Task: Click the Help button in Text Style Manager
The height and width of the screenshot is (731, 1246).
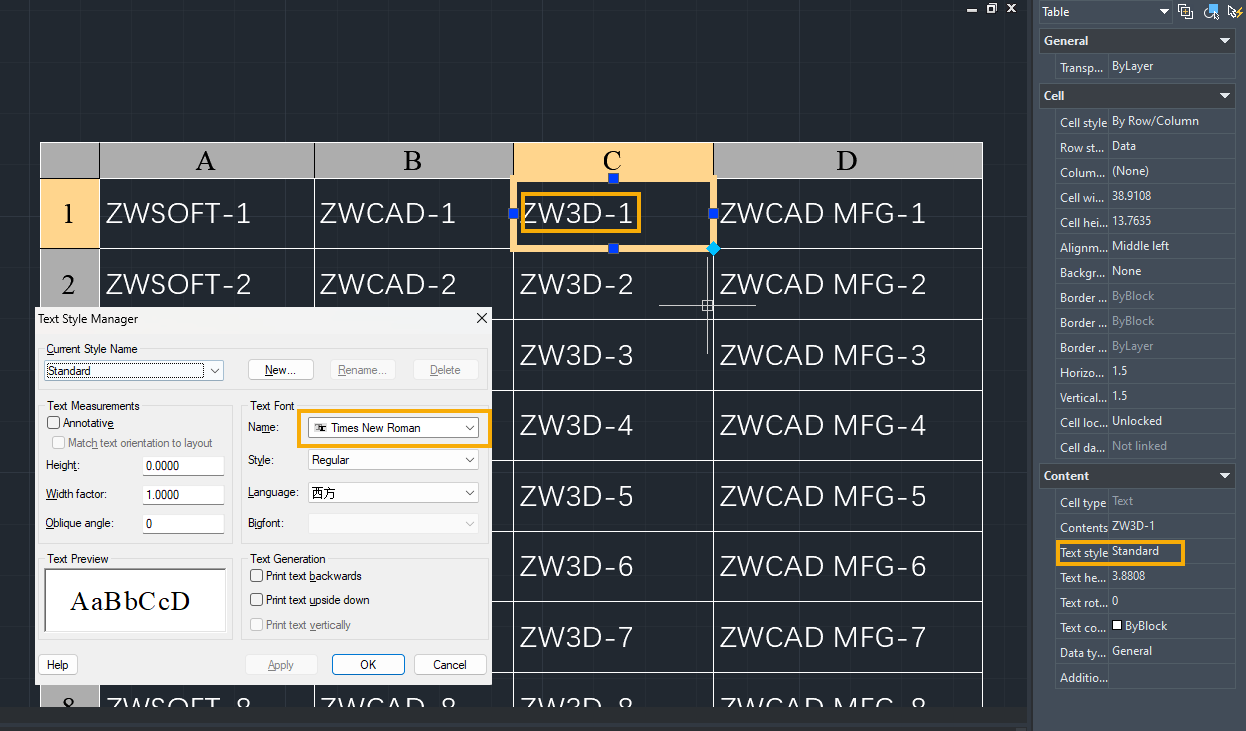Action: [58, 665]
